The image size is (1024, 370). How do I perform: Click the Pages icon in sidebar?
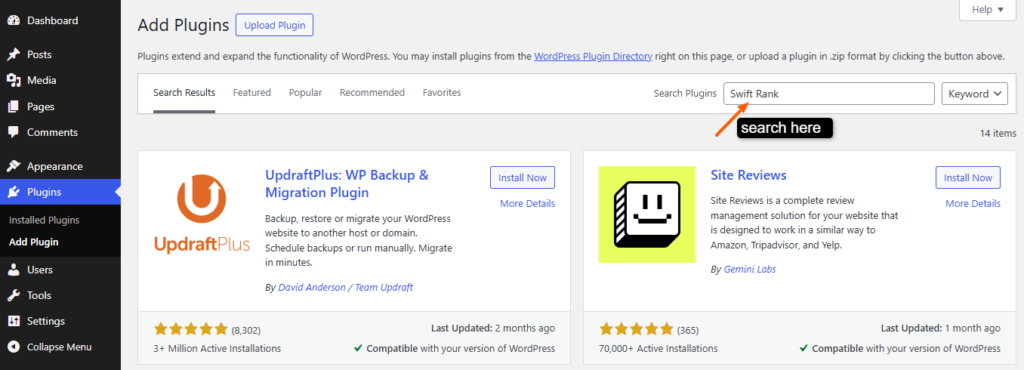point(13,107)
